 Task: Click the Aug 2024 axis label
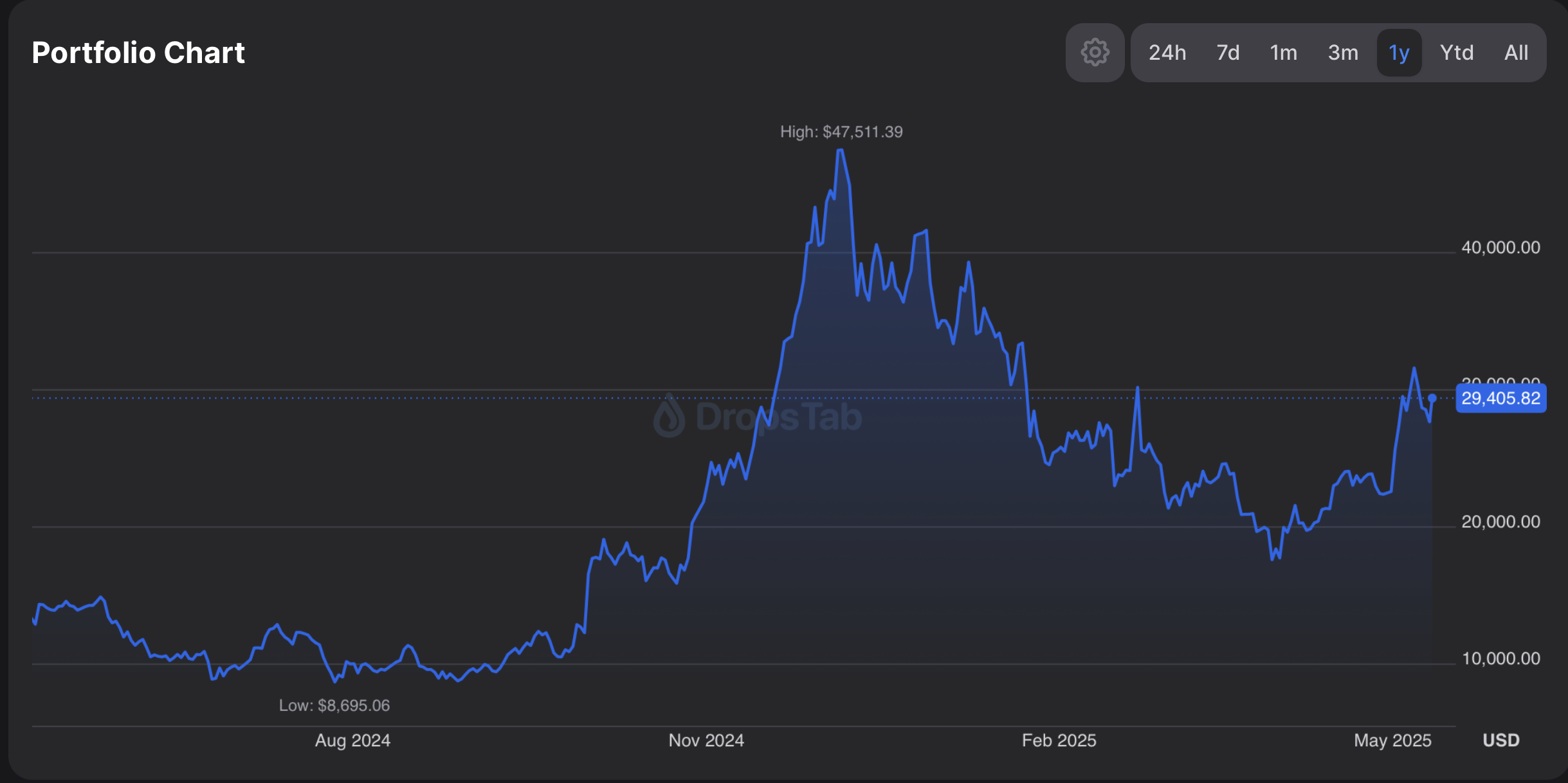click(x=352, y=741)
